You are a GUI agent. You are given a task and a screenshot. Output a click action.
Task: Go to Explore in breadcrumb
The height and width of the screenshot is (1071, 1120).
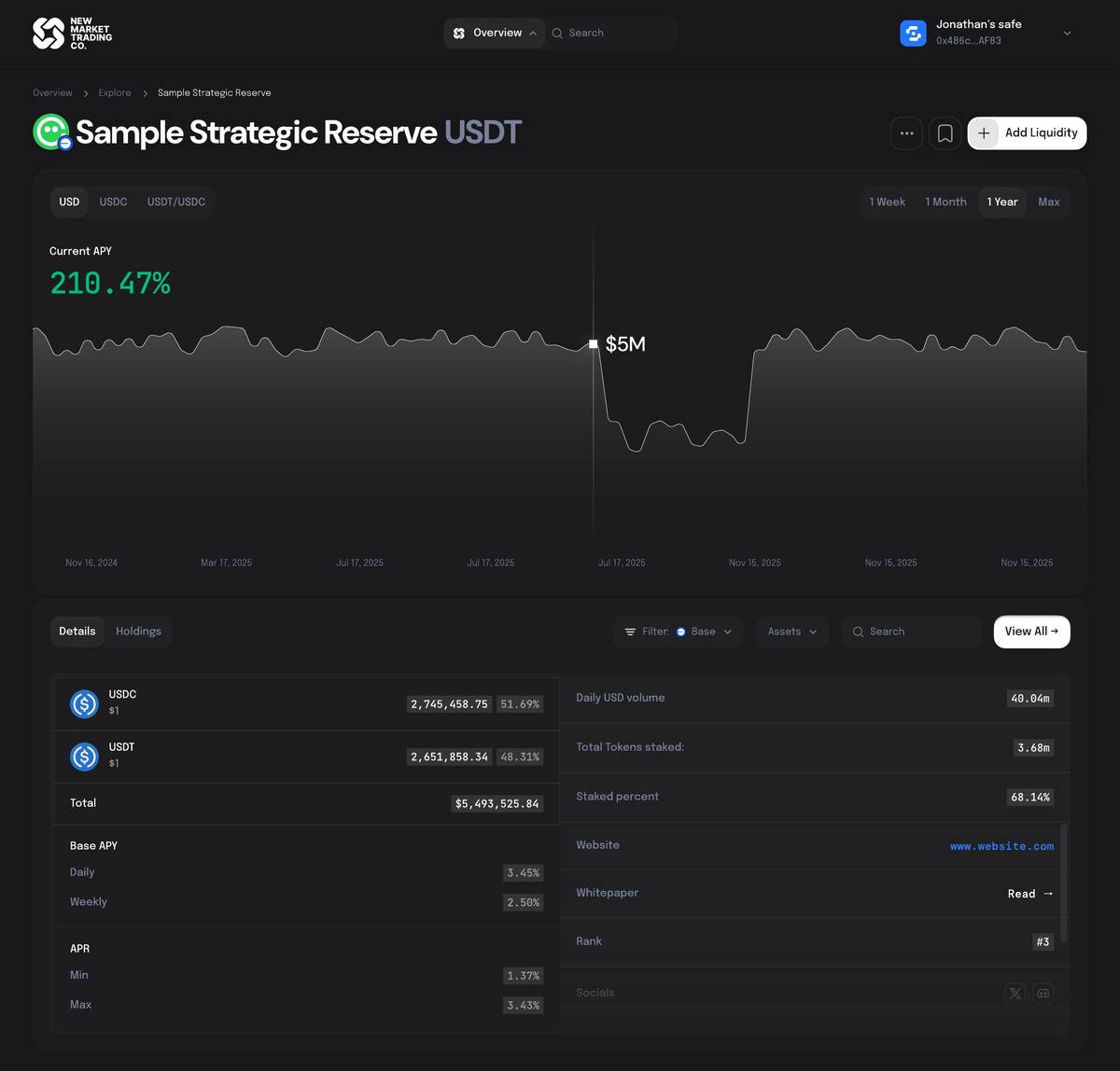point(115,93)
